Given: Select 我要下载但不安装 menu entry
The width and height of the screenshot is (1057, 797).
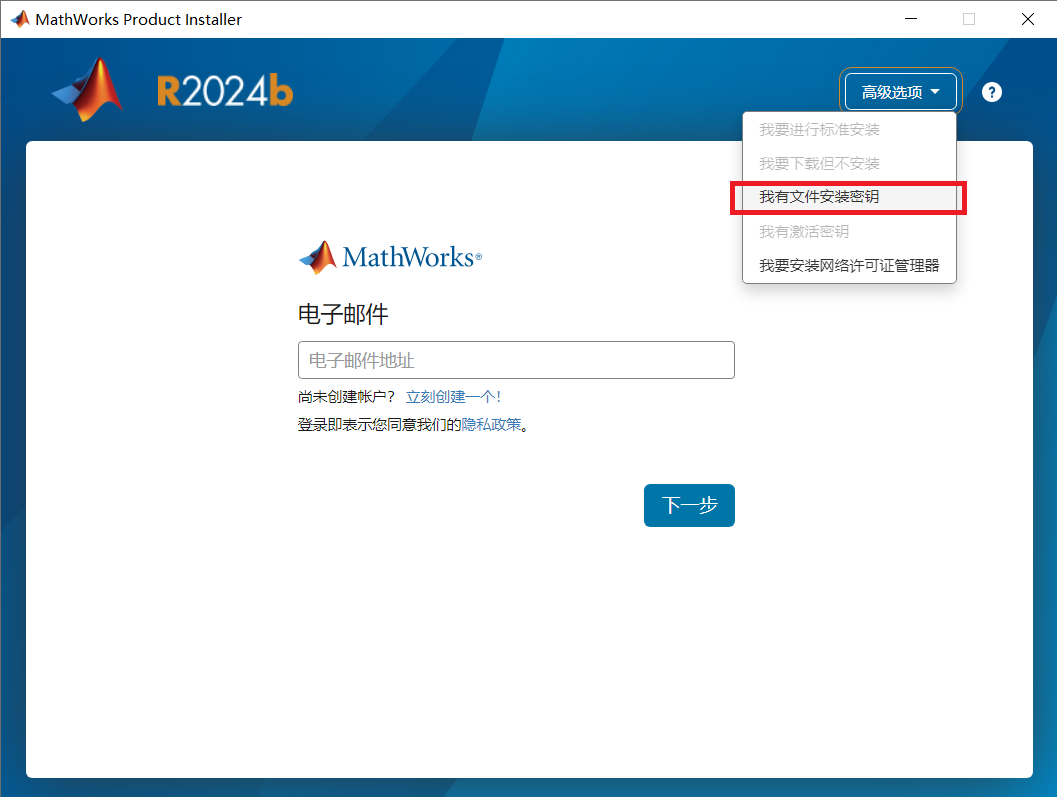Looking at the screenshot, I should (x=849, y=164).
